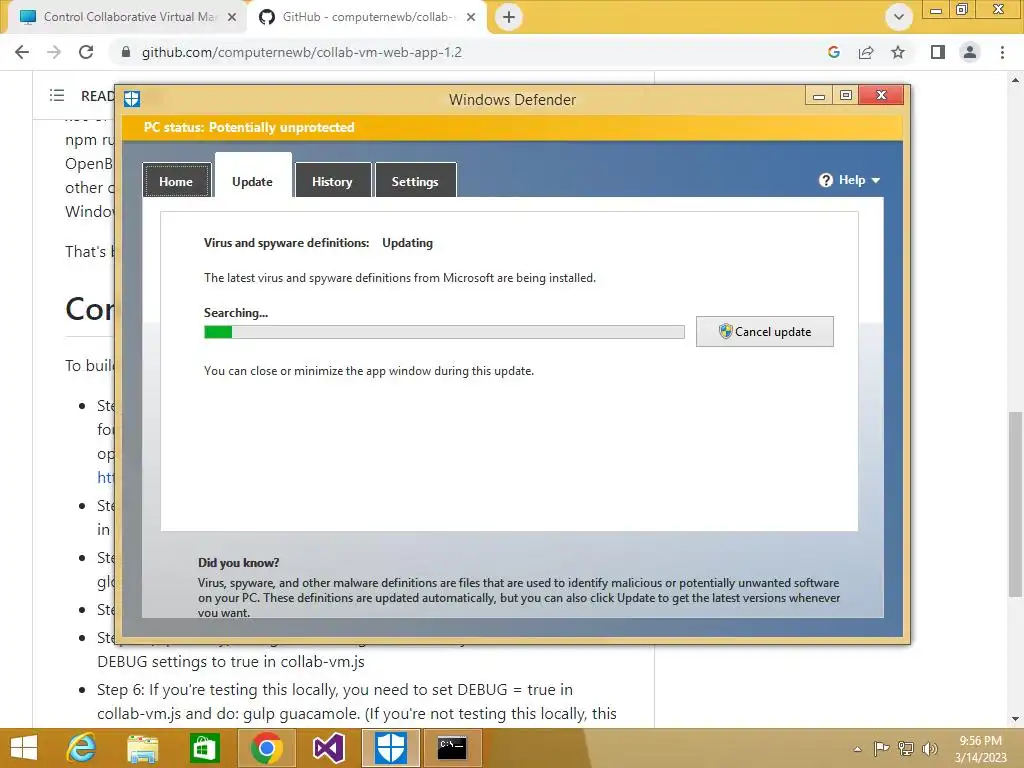Show hidden tray icons arrow

click(x=857, y=748)
